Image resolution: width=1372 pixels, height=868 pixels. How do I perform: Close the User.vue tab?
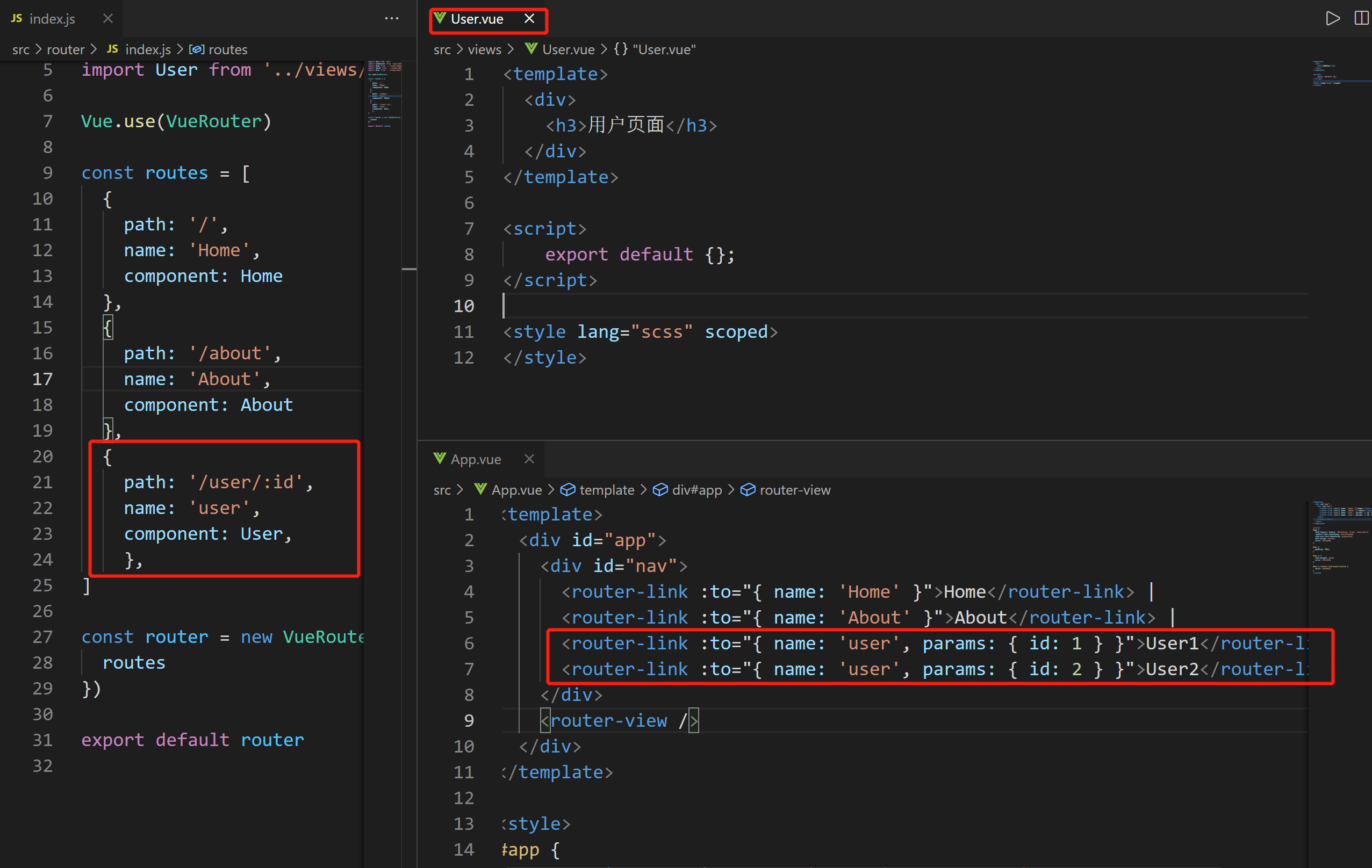529,19
